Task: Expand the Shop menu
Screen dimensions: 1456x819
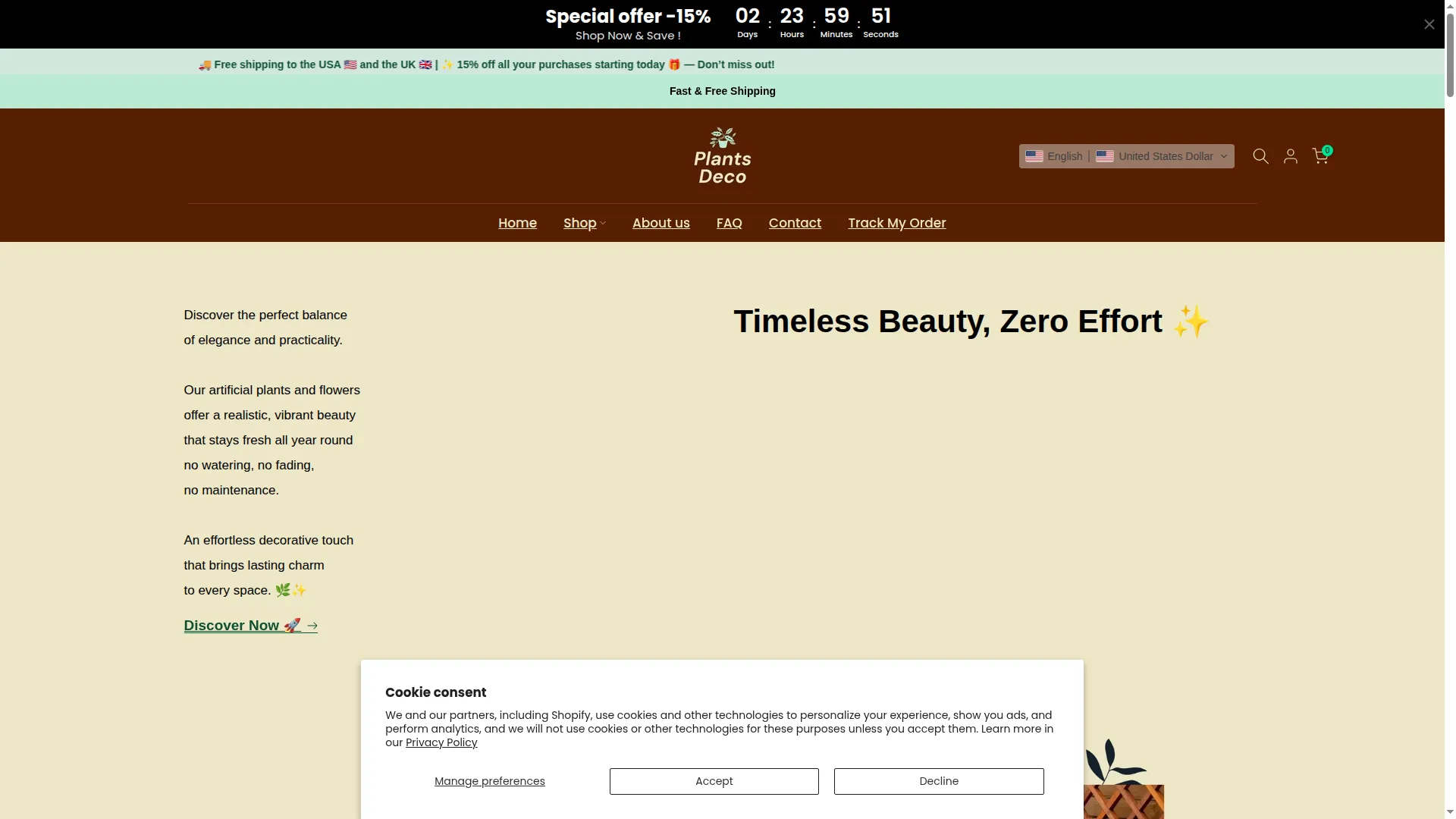Action: pyautogui.click(x=584, y=223)
